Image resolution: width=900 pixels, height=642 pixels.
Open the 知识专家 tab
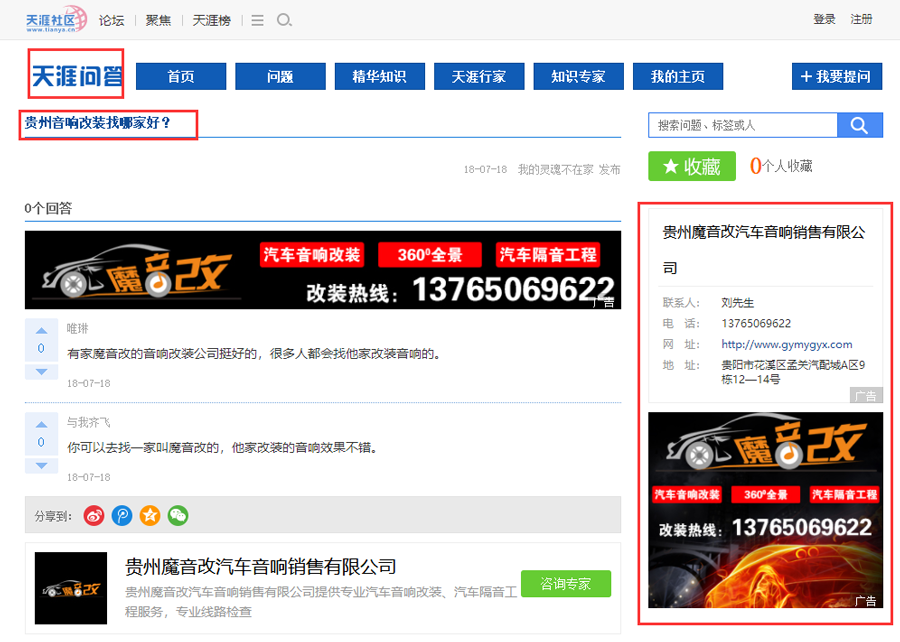578,76
